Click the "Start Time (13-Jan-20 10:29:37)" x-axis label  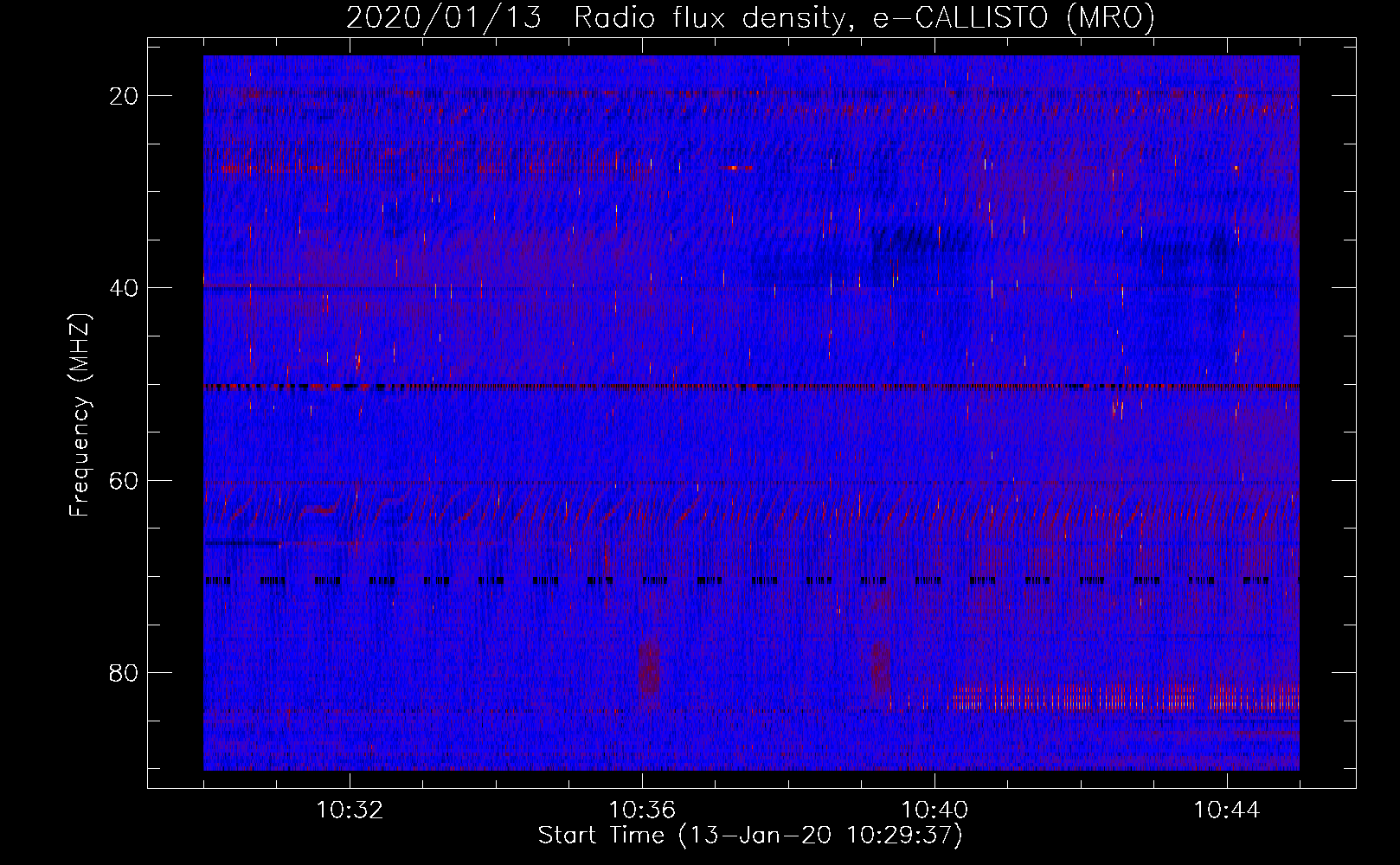[750, 836]
